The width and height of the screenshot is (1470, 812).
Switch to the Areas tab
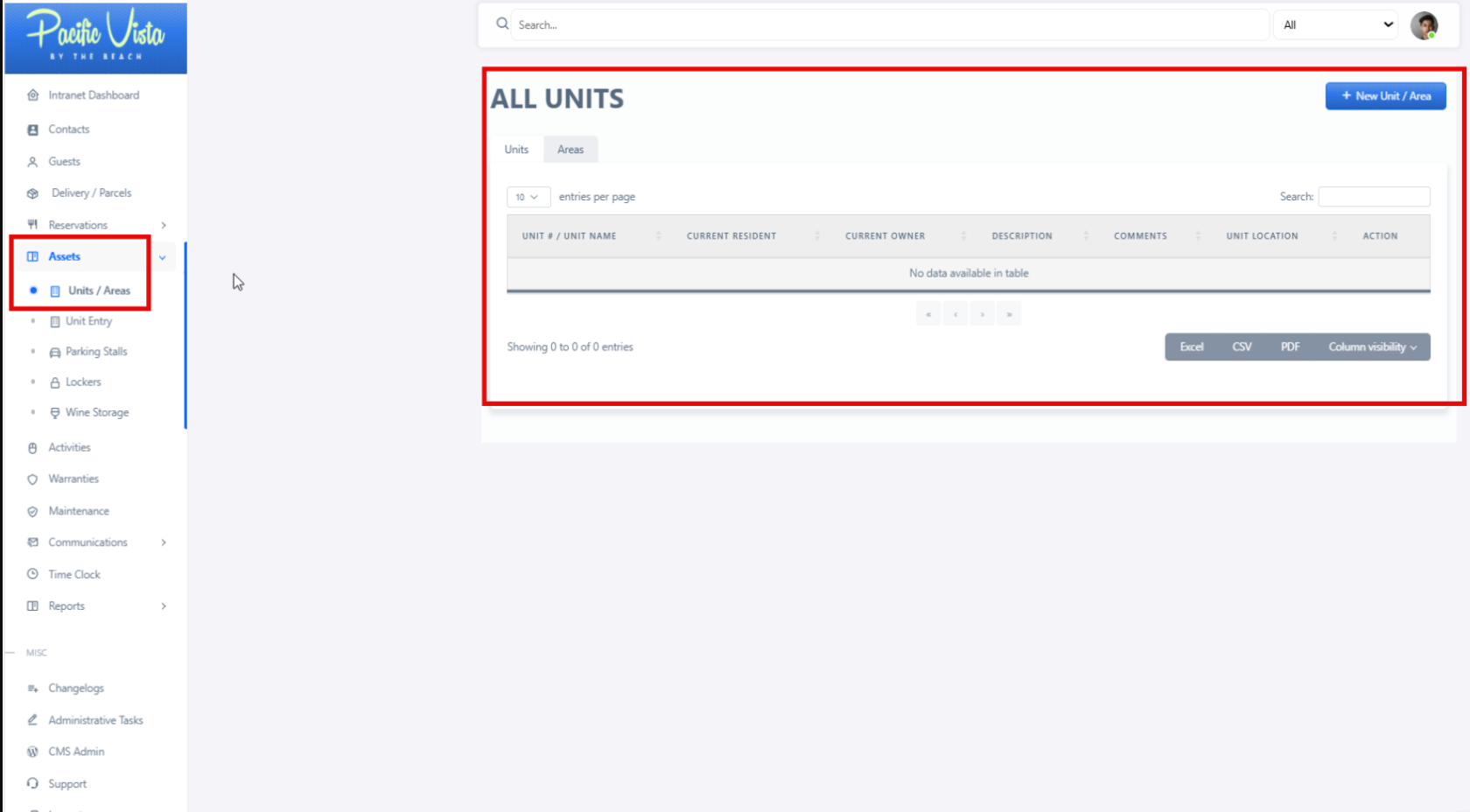point(570,150)
